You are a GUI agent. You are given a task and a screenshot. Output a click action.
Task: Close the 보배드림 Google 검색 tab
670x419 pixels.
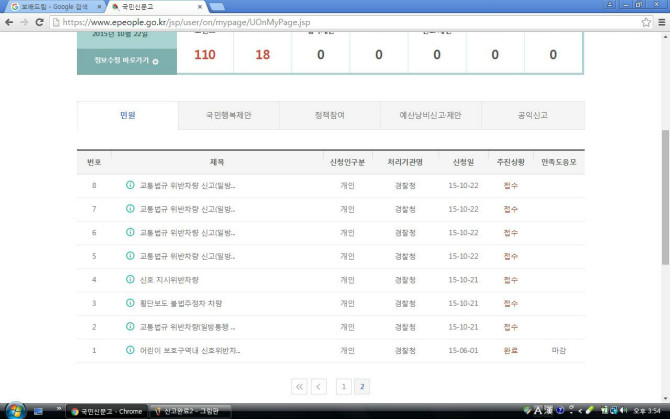pyautogui.click(x=100, y=7)
